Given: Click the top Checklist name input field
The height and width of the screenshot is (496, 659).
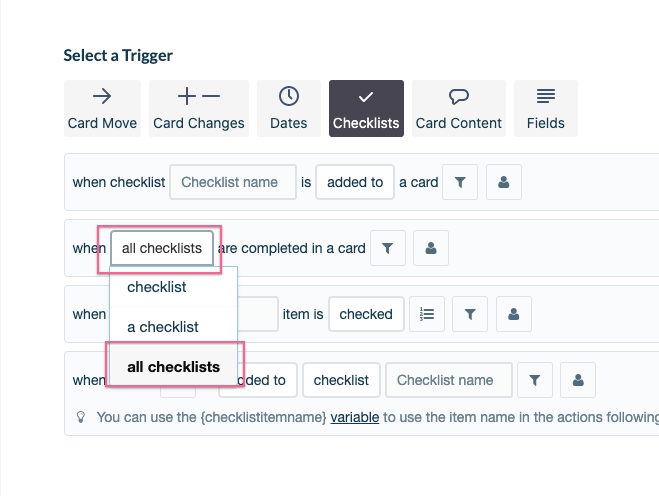Looking at the screenshot, I should (233, 182).
